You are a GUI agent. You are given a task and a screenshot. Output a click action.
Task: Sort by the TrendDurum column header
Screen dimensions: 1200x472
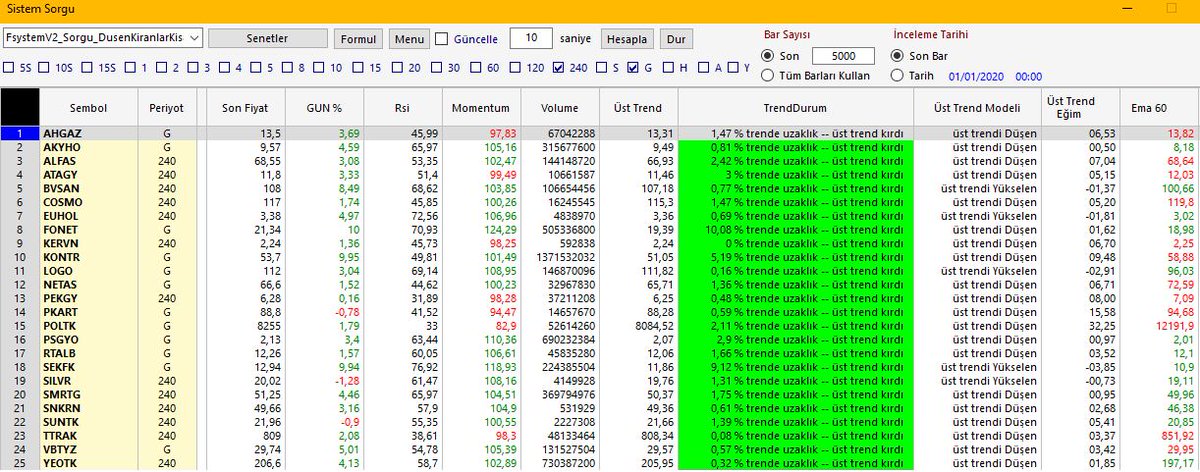pyautogui.click(x=795, y=107)
